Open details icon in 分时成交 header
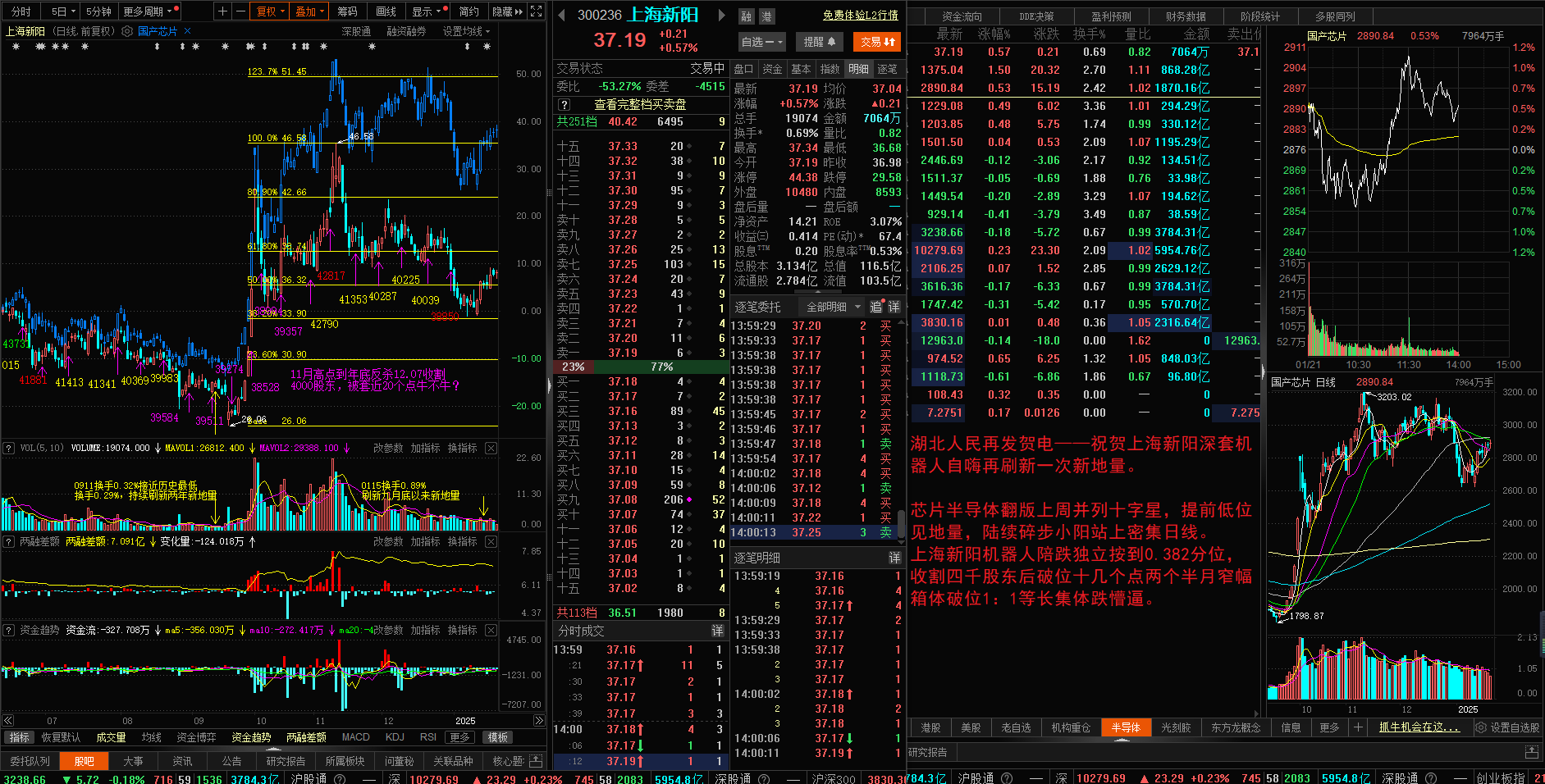 717,631
